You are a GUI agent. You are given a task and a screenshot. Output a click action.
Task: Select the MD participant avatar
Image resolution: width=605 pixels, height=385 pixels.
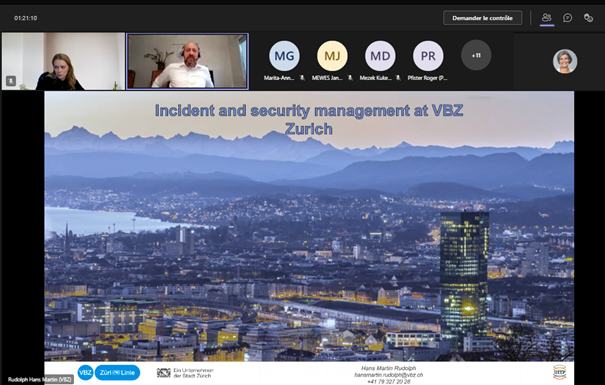380,56
